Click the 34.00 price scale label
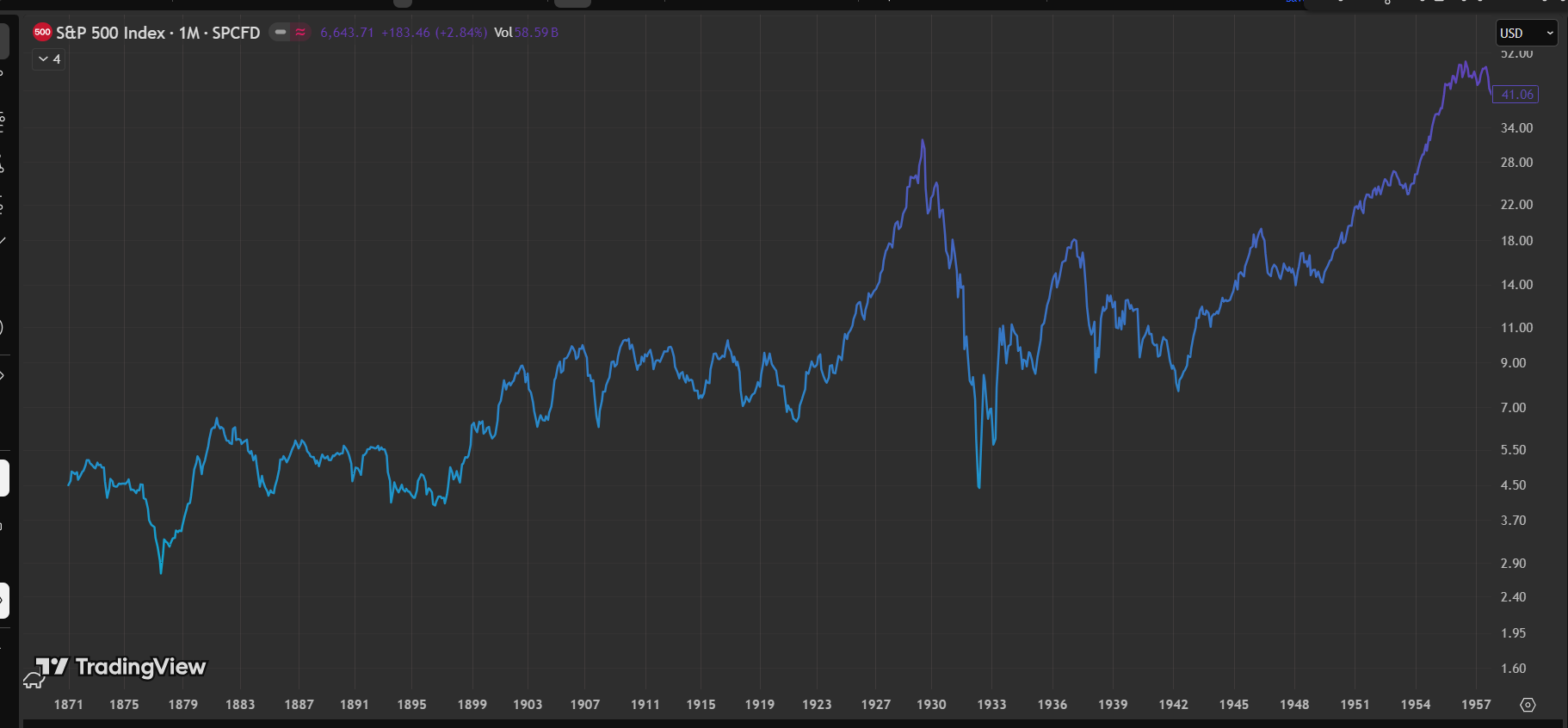The width and height of the screenshot is (1568, 728). [1517, 128]
